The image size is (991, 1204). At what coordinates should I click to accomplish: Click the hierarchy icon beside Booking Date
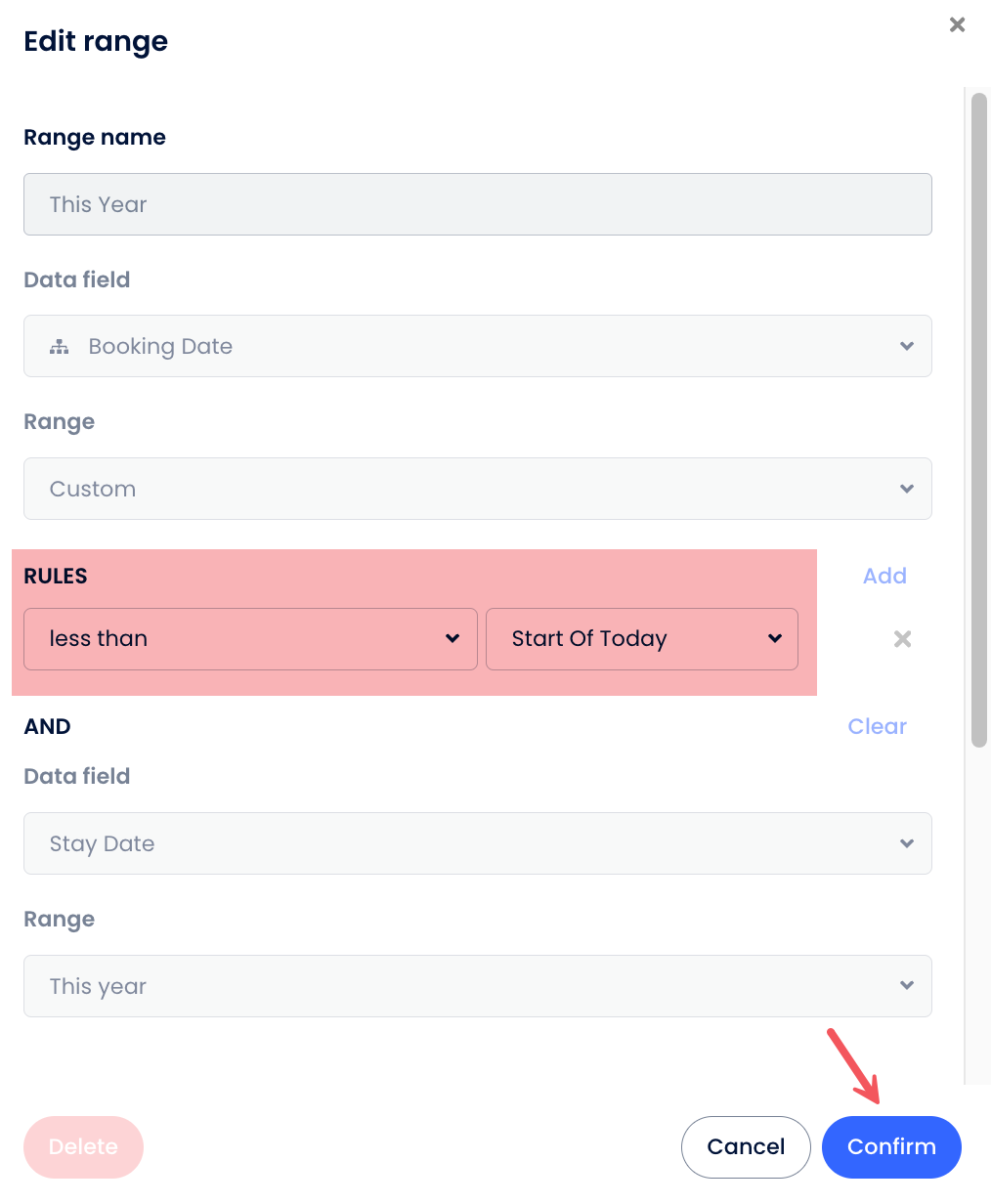60,347
